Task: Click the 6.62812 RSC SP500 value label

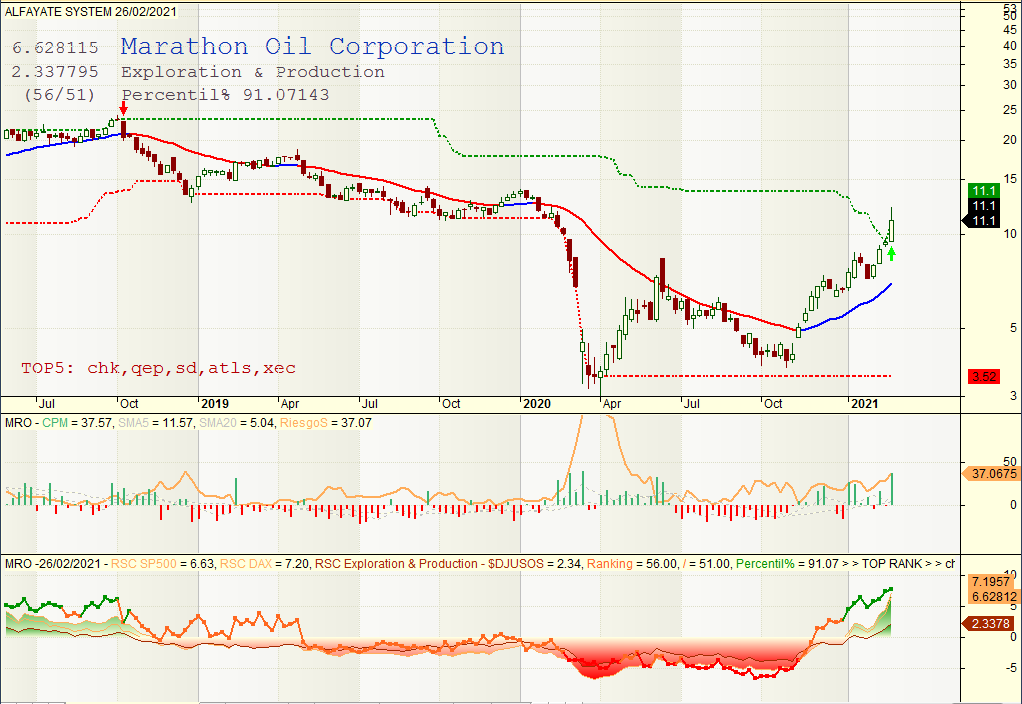Action: tap(993, 596)
